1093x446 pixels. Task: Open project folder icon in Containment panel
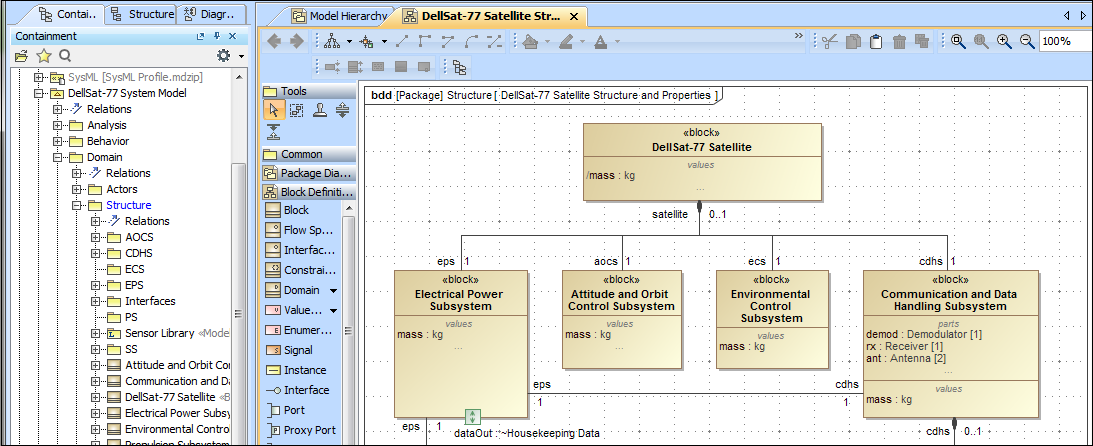21,56
